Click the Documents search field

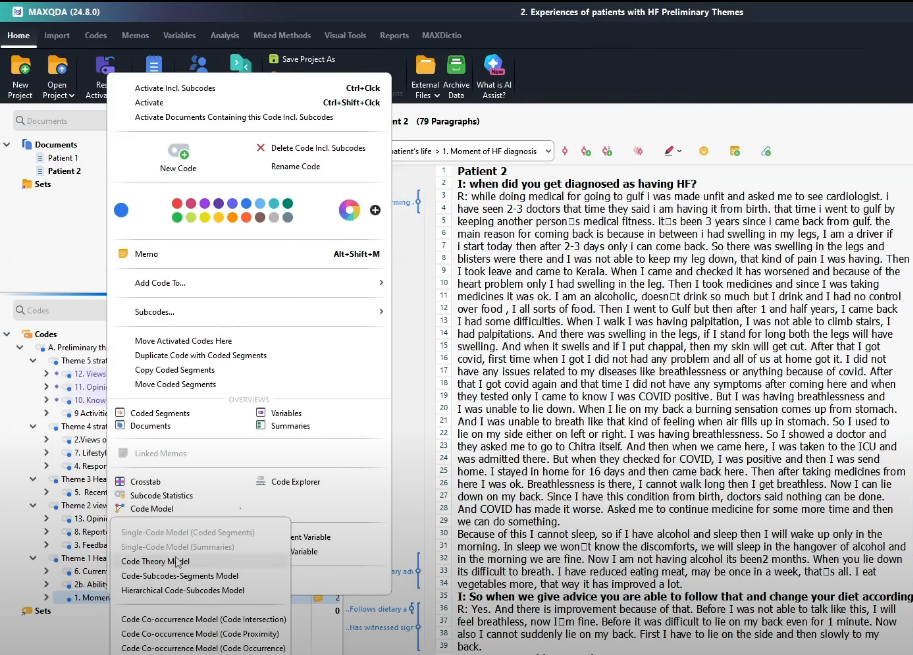coord(60,121)
